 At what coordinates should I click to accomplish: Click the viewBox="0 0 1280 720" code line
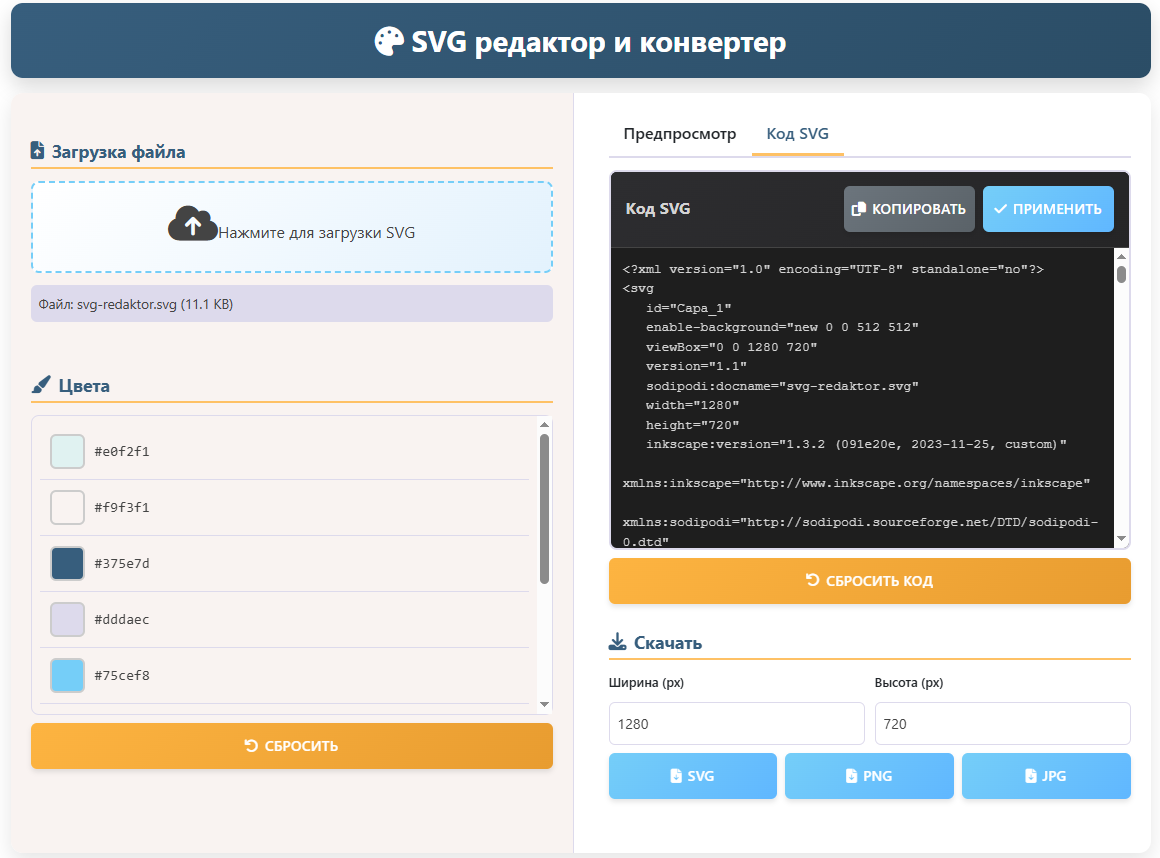731,347
